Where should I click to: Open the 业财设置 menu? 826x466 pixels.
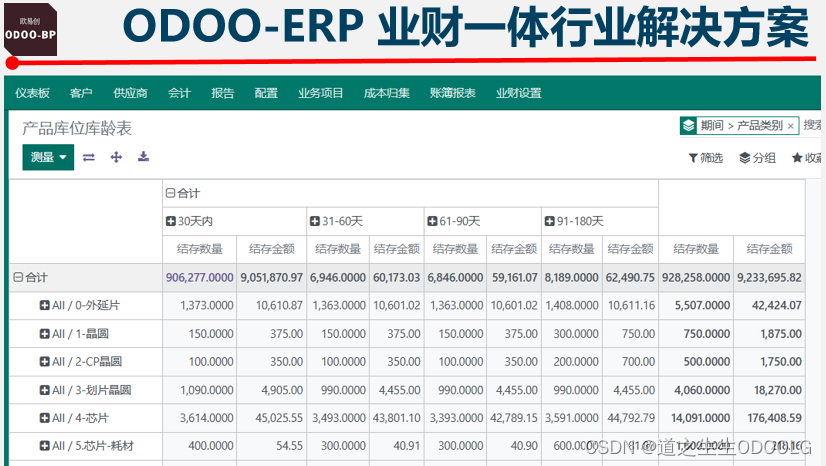[518, 93]
